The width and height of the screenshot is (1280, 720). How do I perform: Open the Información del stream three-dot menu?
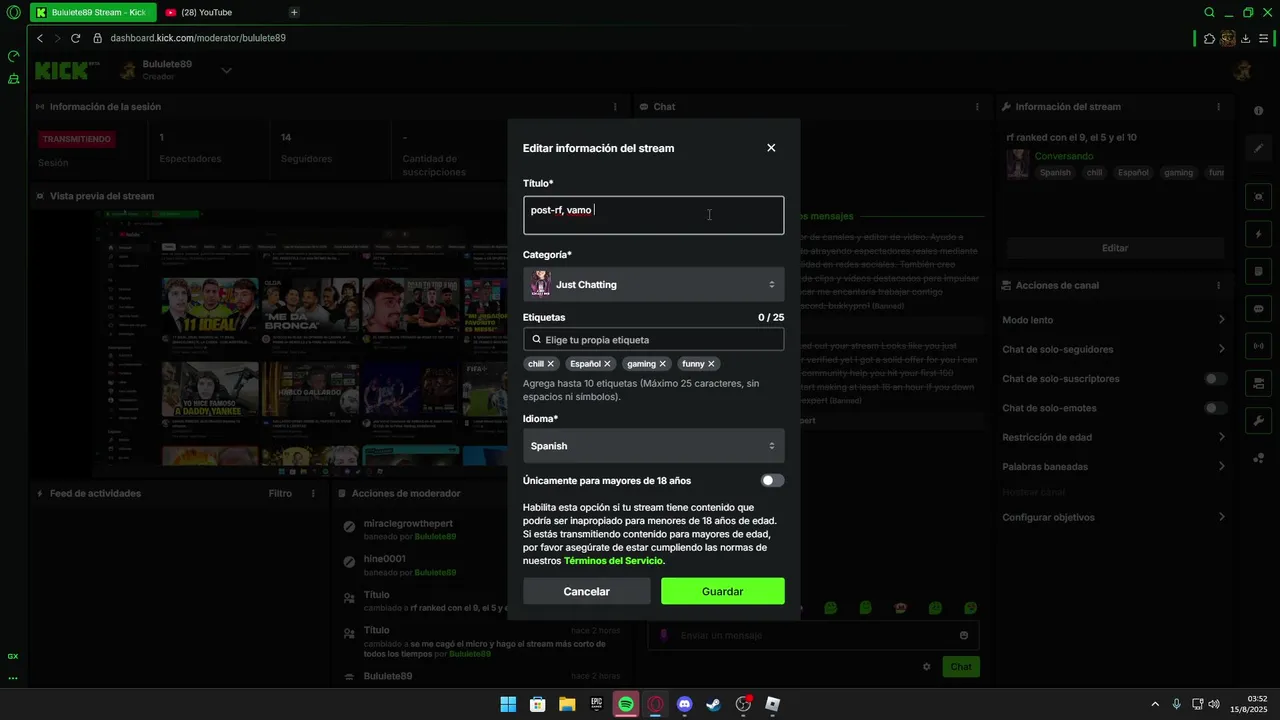(1218, 107)
